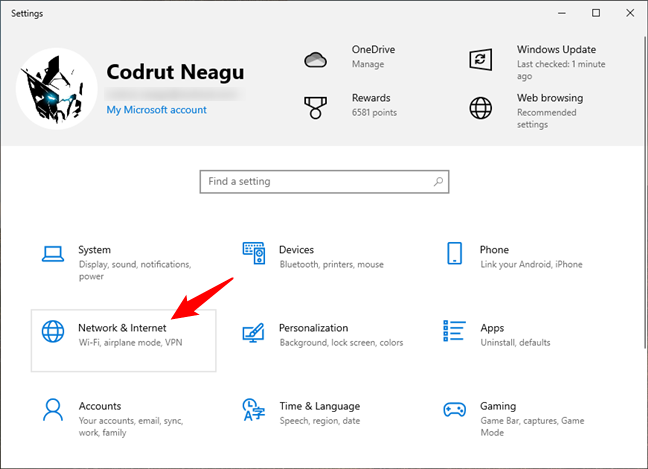Open Rewards 6581 points
Image resolution: width=648 pixels, height=469 pixels.
(x=374, y=112)
